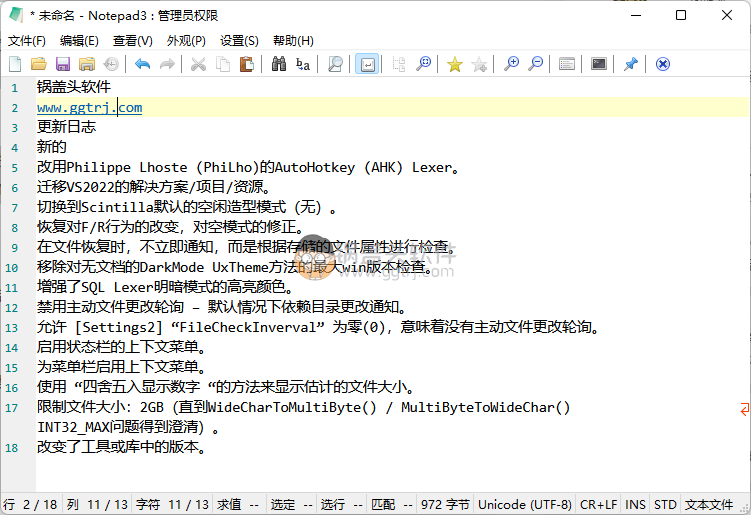Open Find with the binoculars icon
This screenshot has height=515, width=751.
[279, 64]
